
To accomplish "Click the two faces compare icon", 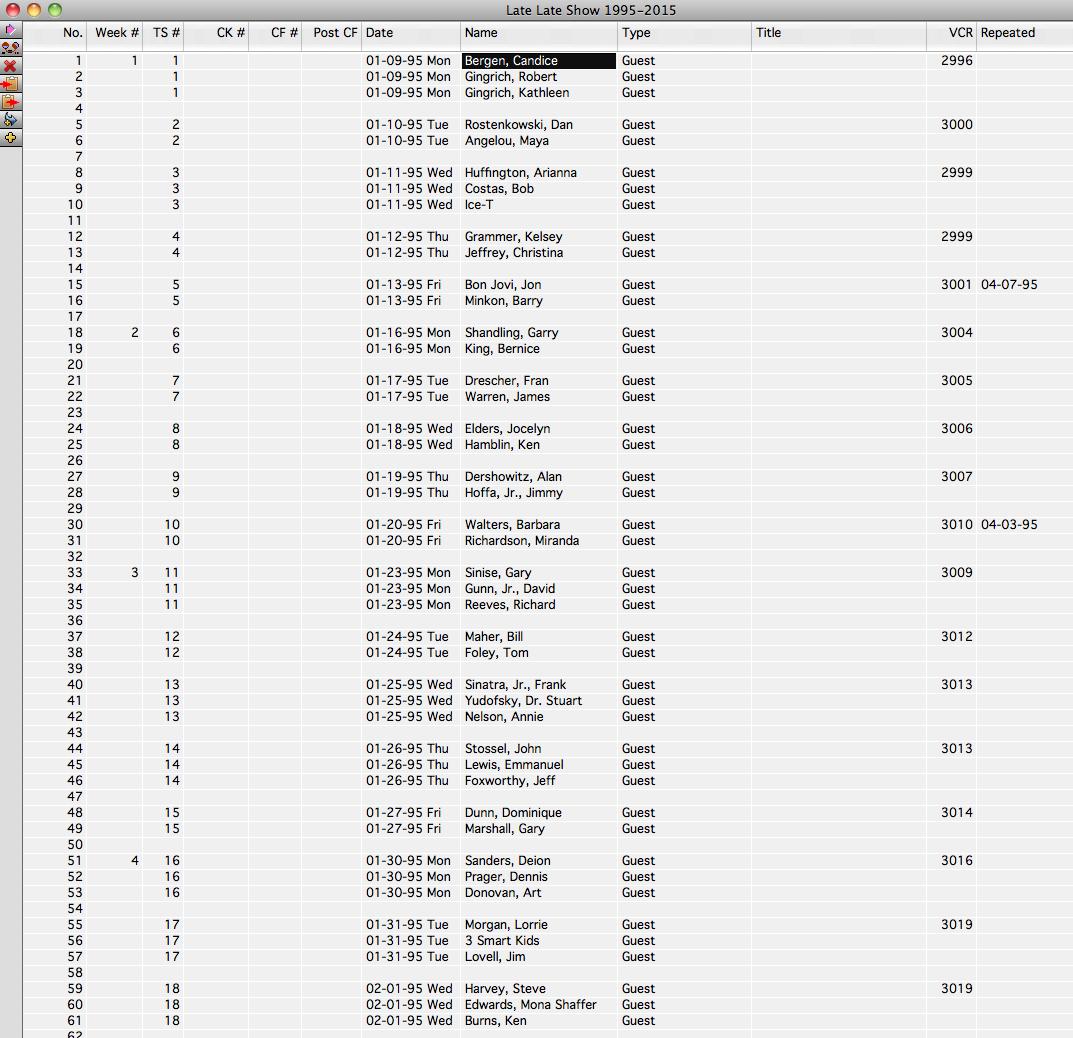I will (x=10, y=48).
